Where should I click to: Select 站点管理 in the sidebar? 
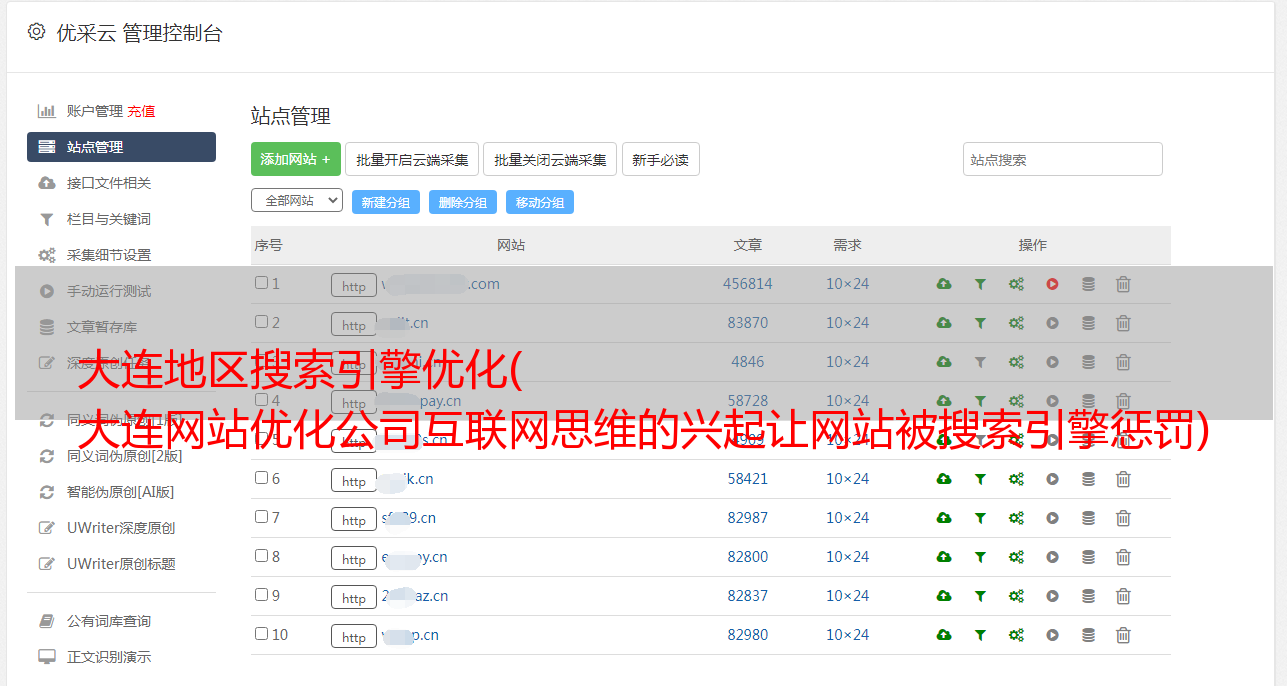(x=121, y=147)
